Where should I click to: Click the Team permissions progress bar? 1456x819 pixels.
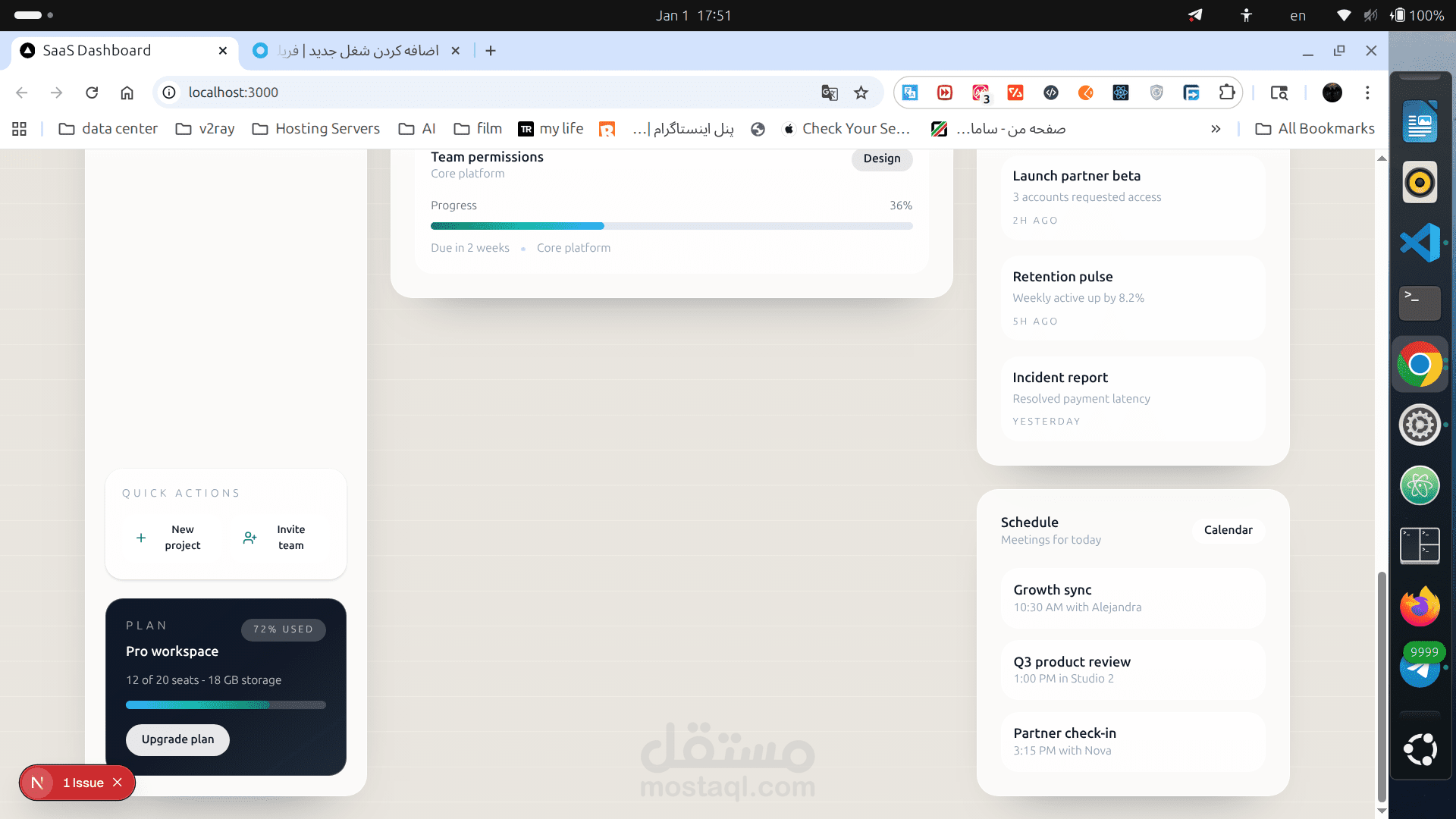click(671, 226)
